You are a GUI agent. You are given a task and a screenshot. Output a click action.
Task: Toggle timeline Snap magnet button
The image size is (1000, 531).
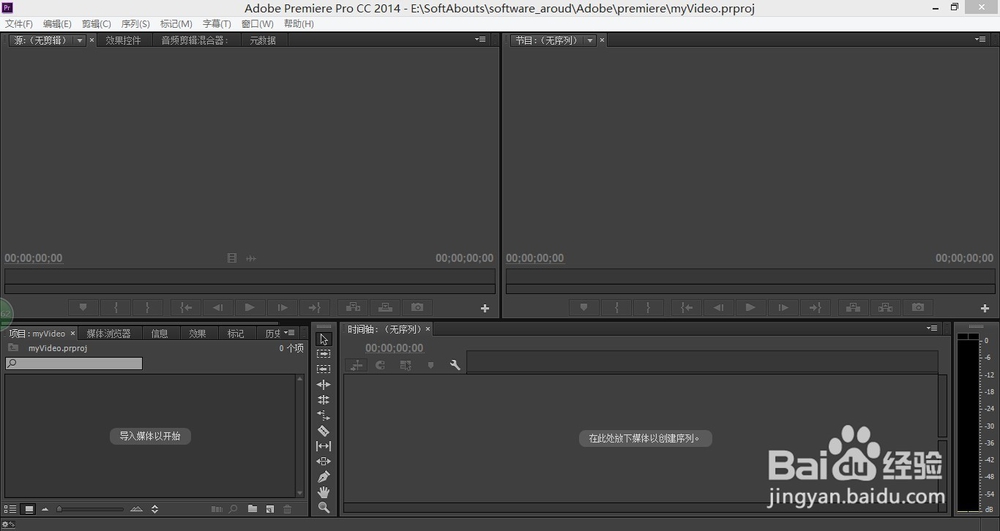[381, 365]
